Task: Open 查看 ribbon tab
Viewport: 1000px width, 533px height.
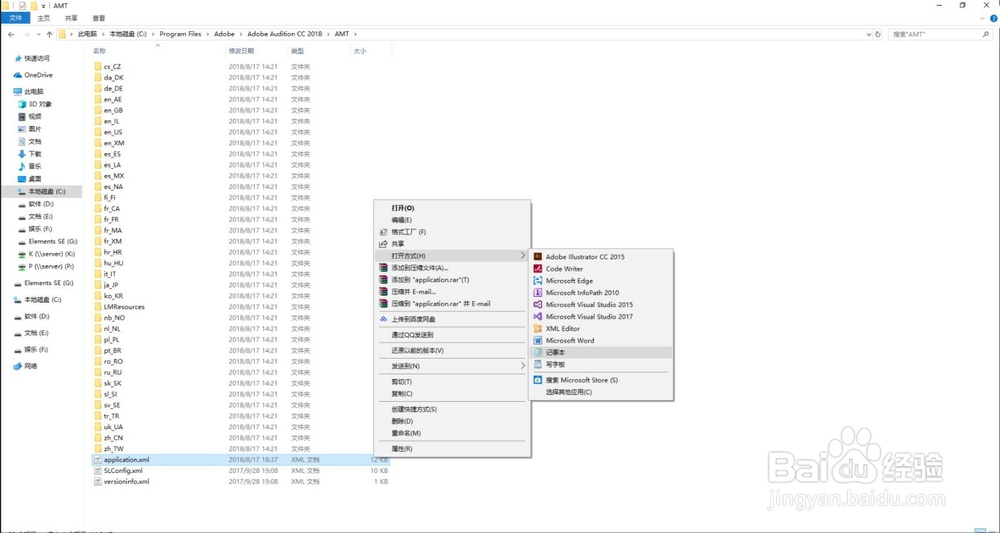Action: click(99, 18)
